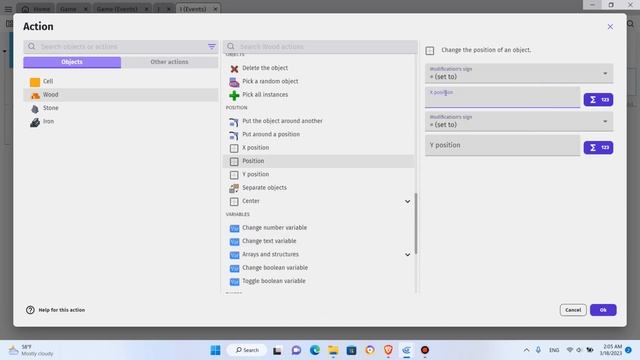Screen dimensions: 640x360
Task: Choose Toggle boolean variable action
Action: click(319, 281)
